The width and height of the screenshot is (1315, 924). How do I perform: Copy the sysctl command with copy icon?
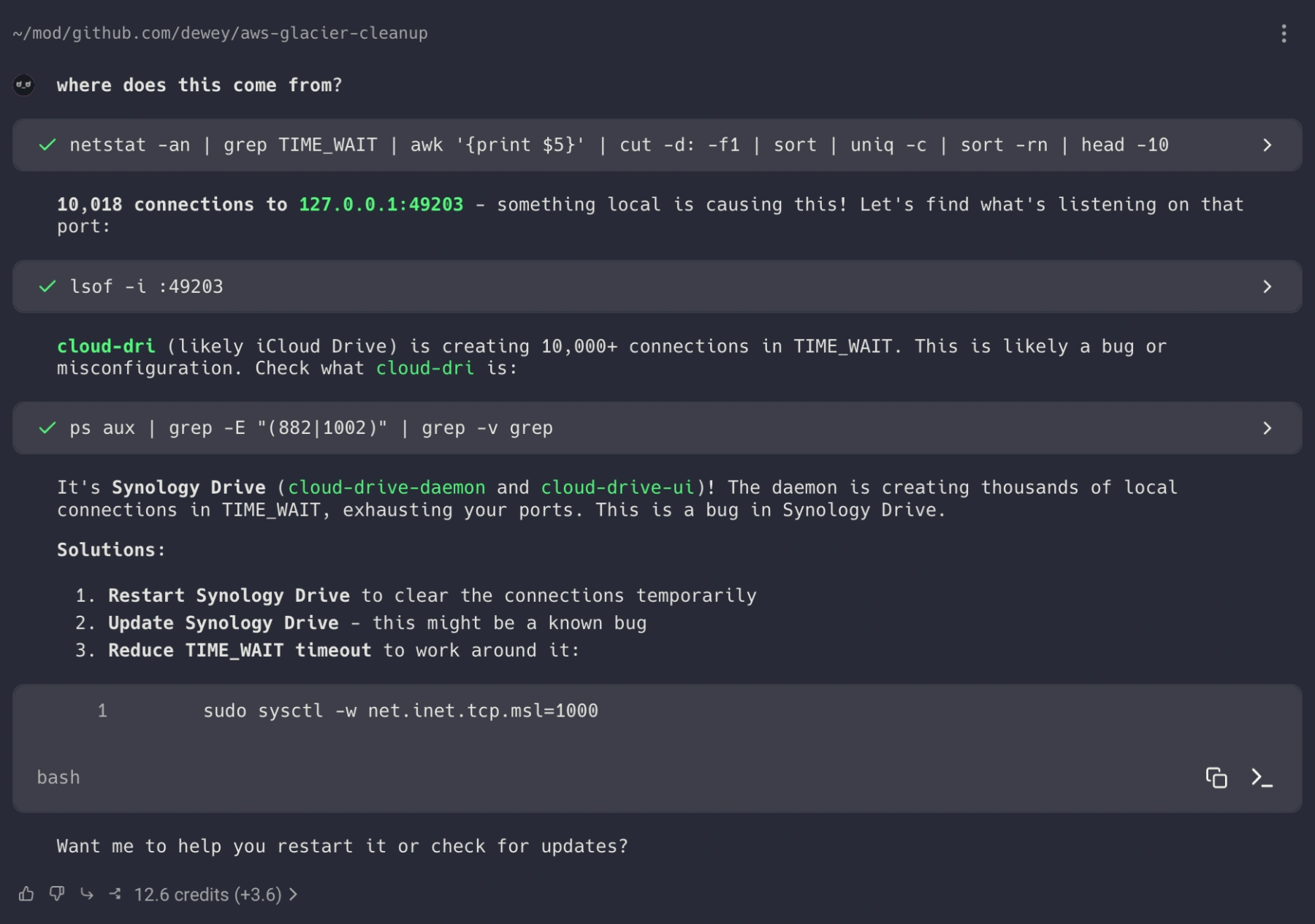(1216, 778)
